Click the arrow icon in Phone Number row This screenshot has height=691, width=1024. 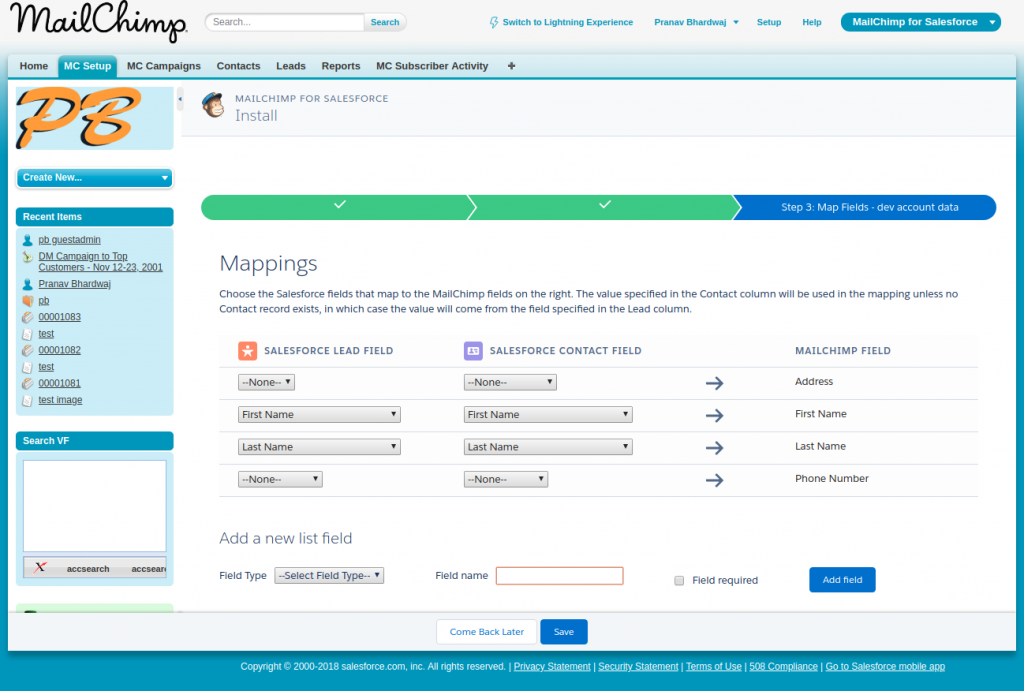tap(714, 480)
